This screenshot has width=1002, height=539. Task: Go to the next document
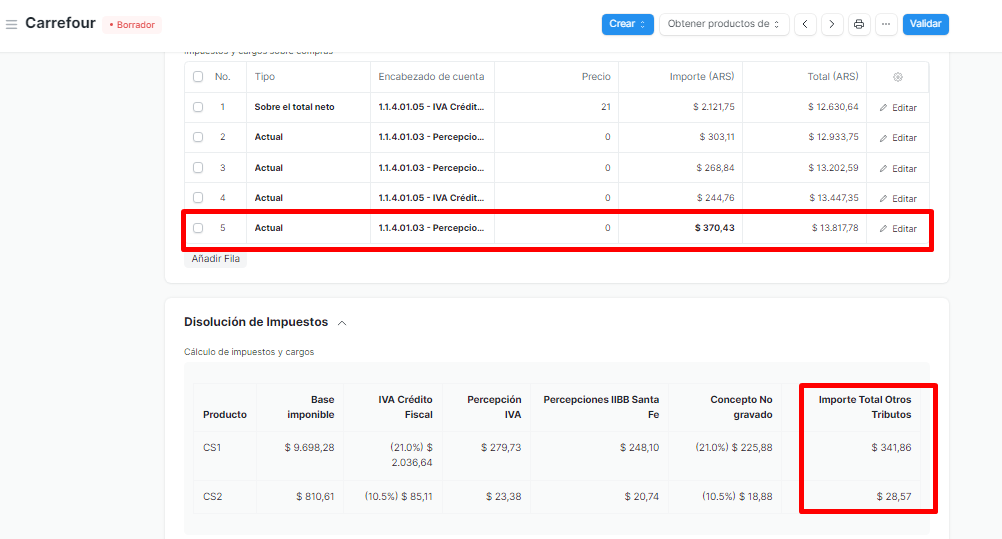[832, 24]
